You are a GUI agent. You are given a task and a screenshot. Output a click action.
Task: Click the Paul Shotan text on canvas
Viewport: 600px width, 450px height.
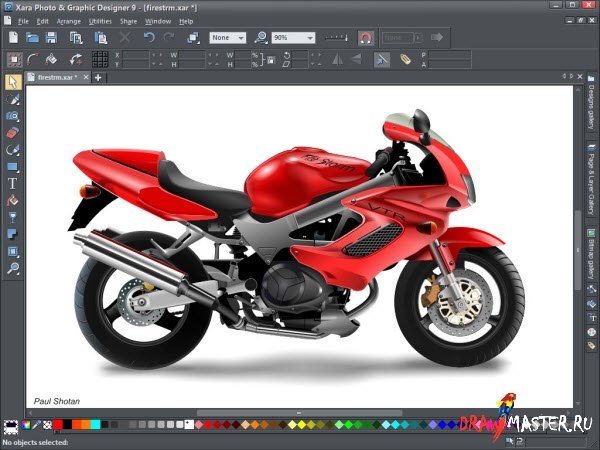(57, 401)
